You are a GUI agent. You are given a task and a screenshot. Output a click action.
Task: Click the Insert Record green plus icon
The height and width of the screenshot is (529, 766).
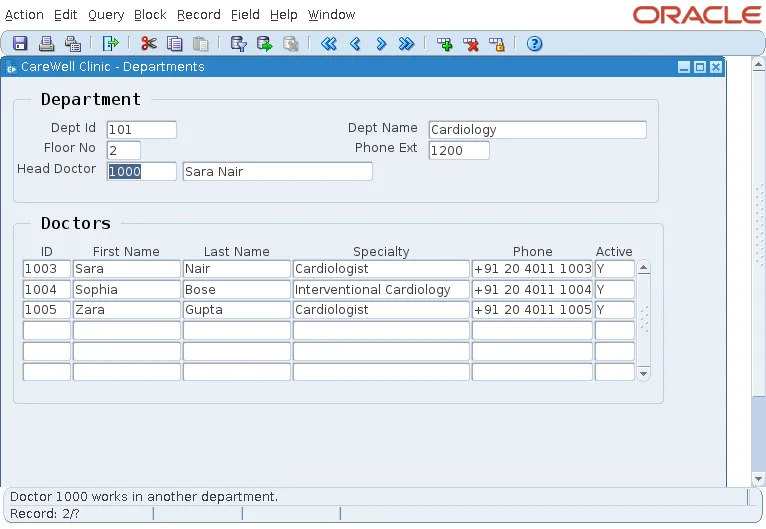pos(445,43)
